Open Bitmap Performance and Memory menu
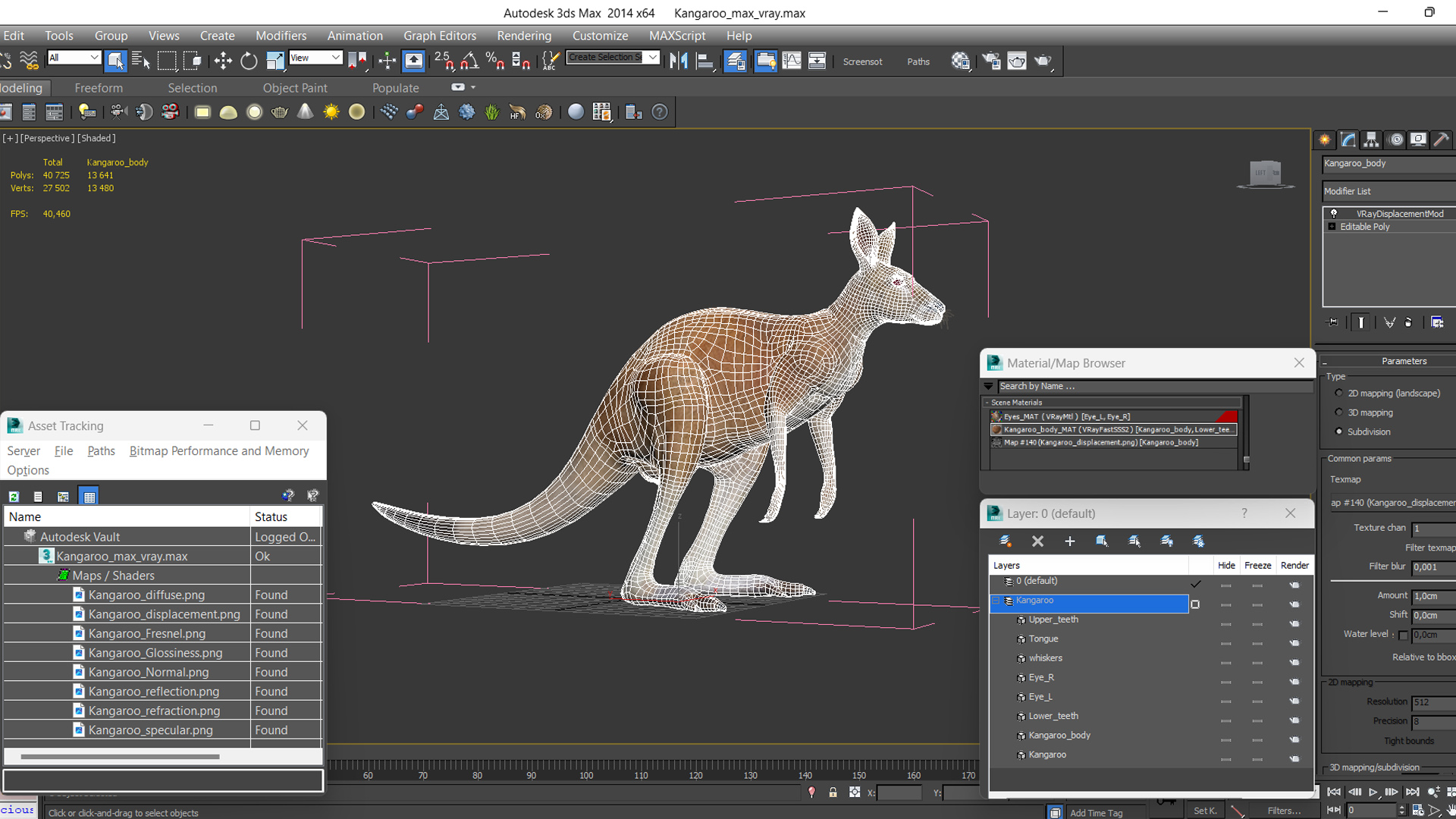The image size is (1456, 819). [219, 450]
